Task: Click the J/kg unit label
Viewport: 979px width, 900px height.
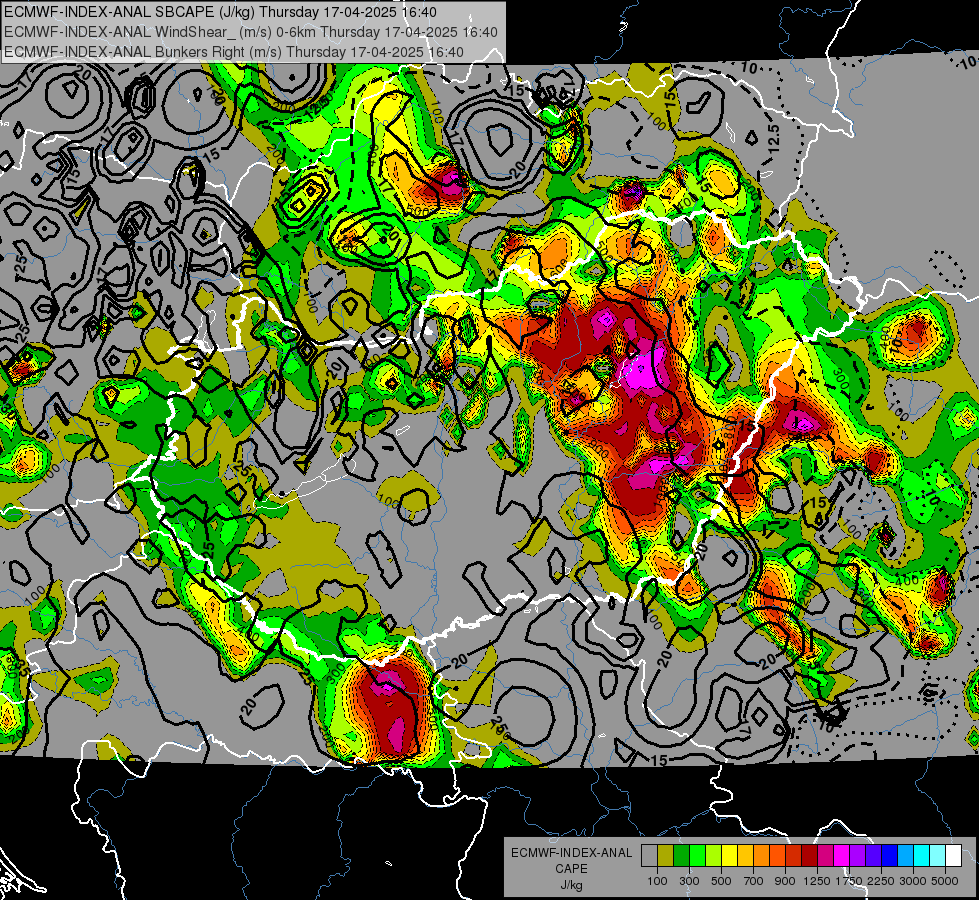Action: [x=571, y=885]
